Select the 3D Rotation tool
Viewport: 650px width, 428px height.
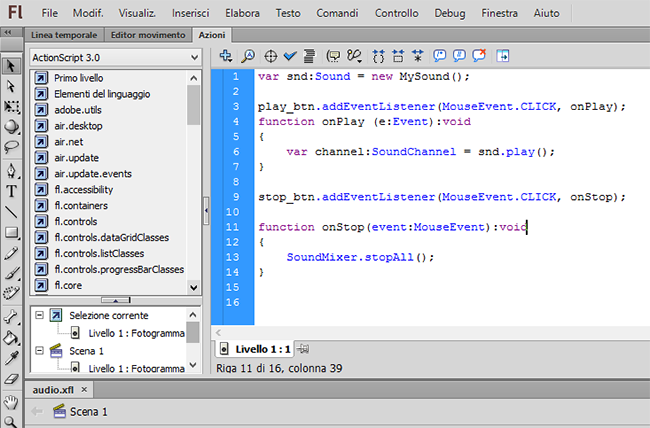[x=11, y=127]
